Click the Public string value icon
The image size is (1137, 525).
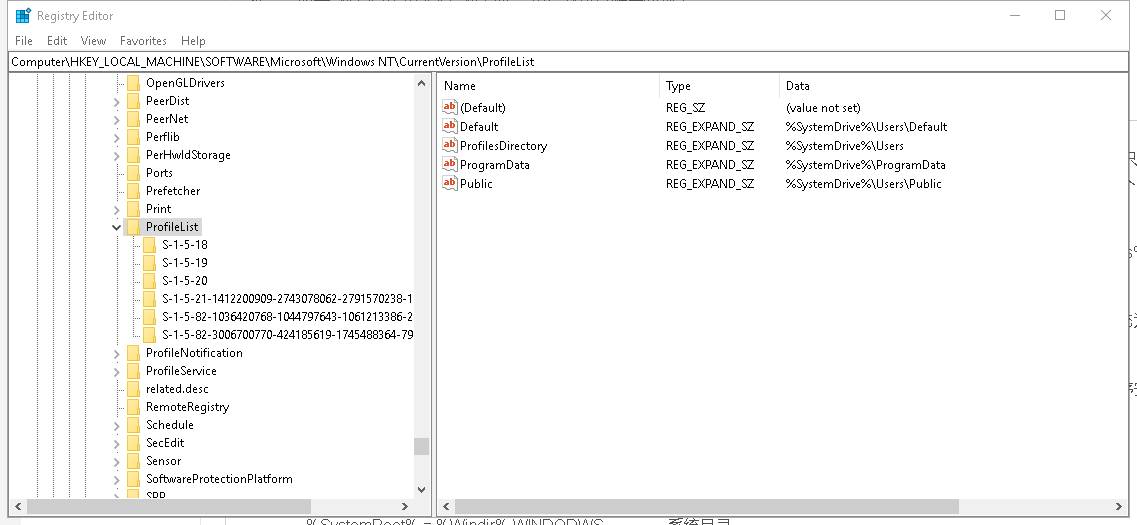tap(450, 183)
